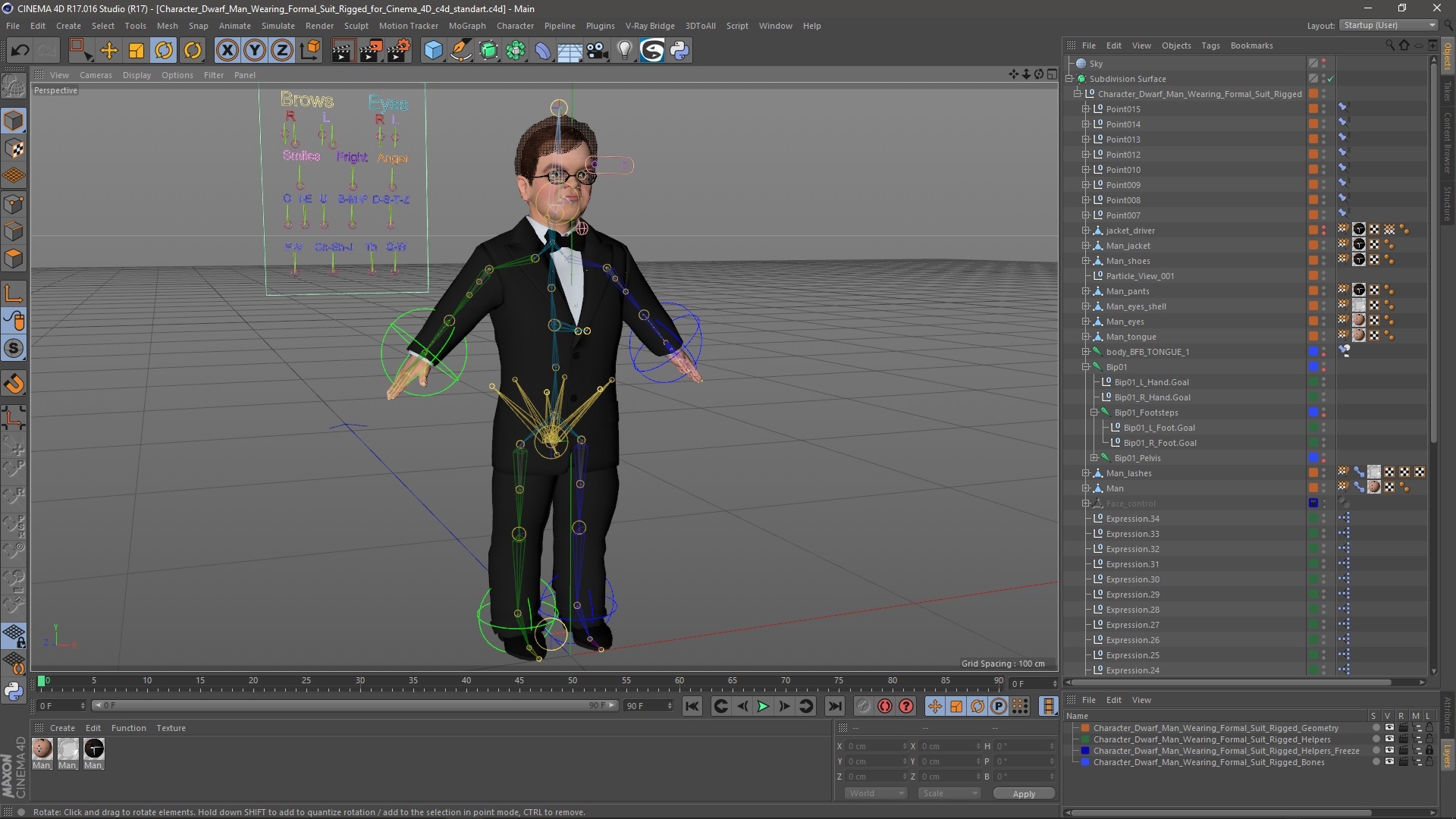
Task: Click Render View clapperboard icon
Action: [x=343, y=51]
